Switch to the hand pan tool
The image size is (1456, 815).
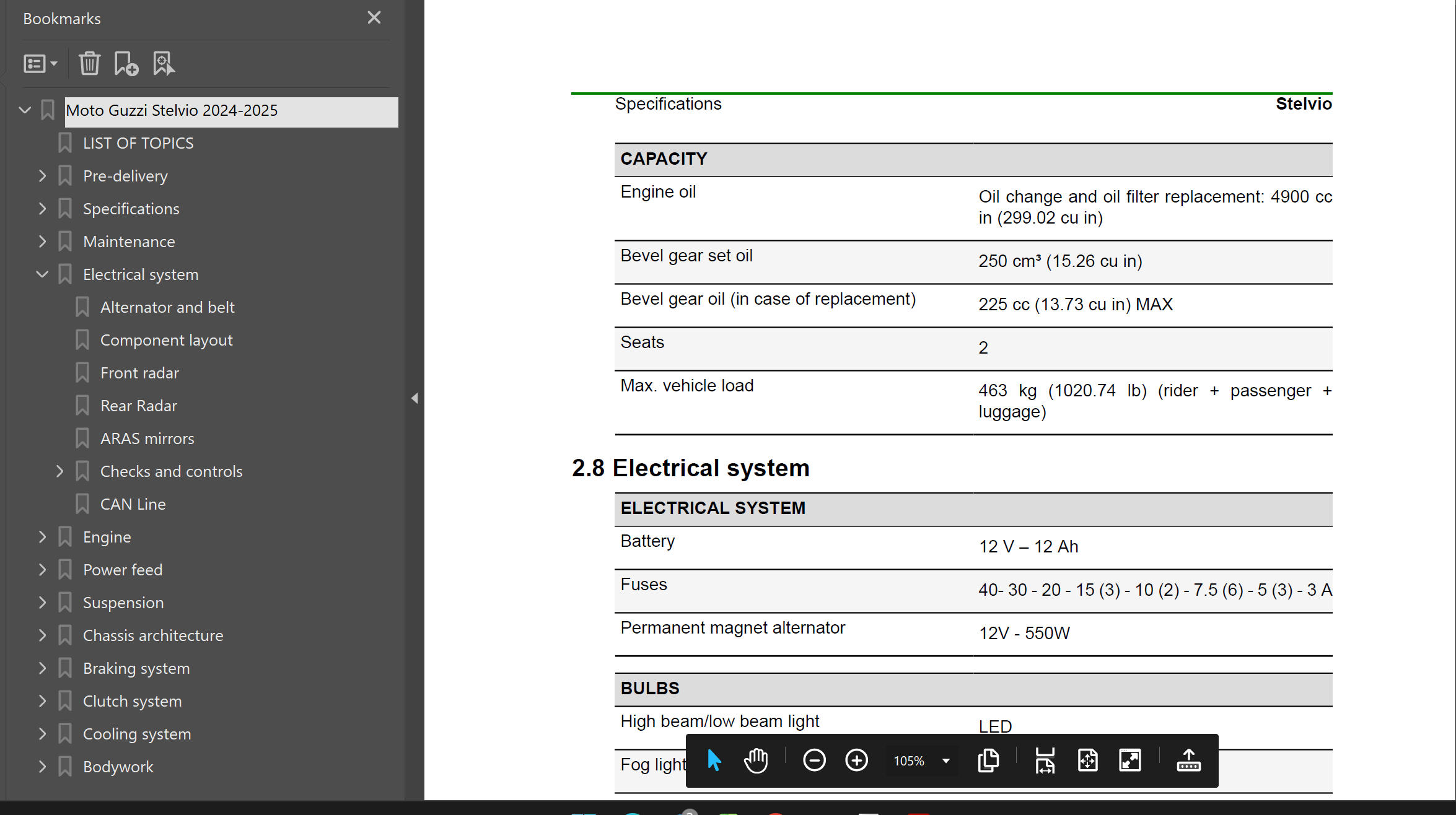756,761
